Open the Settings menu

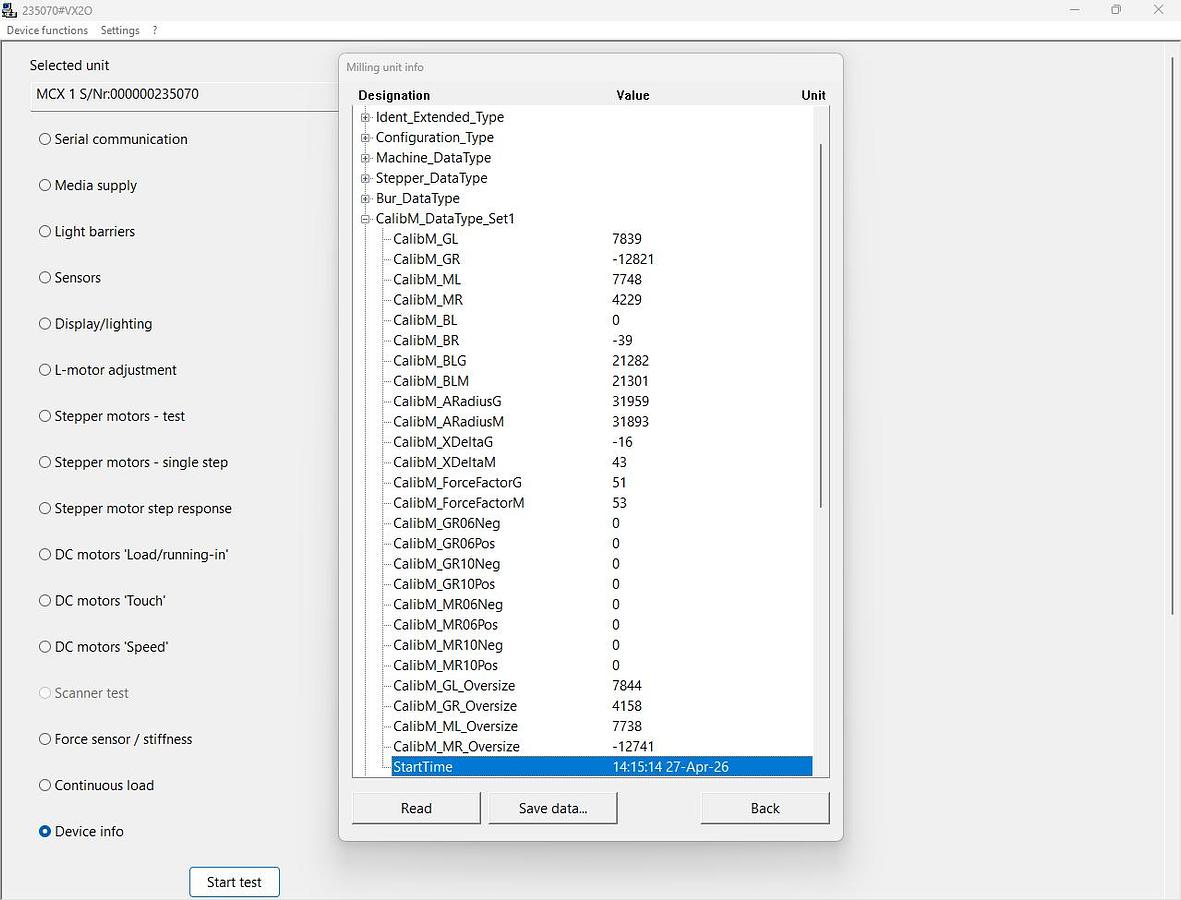pyautogui.click(x=120, y=30)
